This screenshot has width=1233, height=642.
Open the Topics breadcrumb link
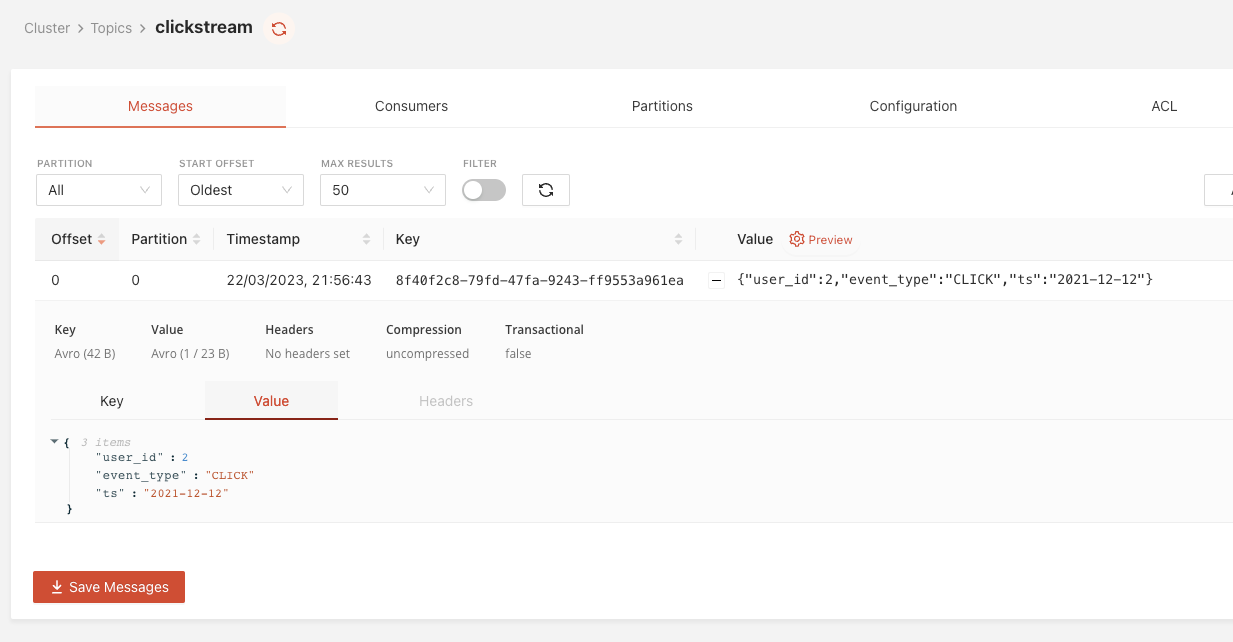[x=111, y=28]
